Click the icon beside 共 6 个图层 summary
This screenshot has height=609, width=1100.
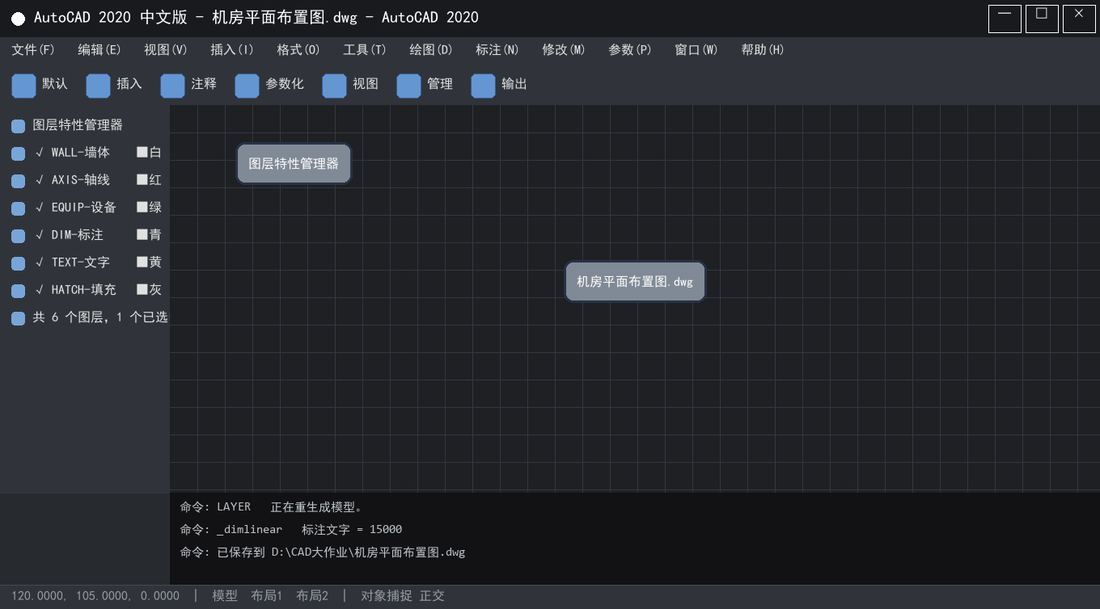(x=18, y=319)
